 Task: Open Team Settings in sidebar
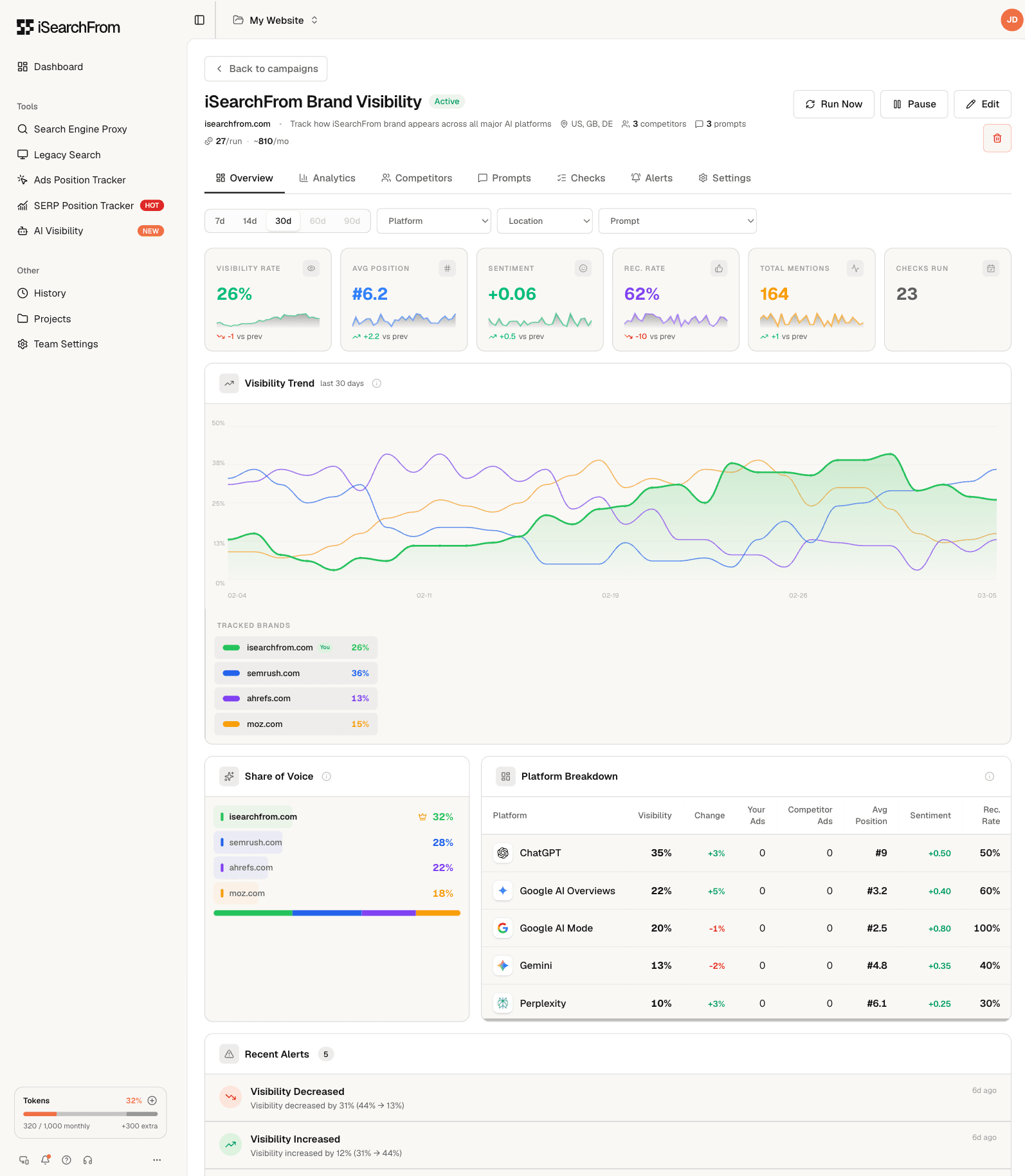point(90,344)
